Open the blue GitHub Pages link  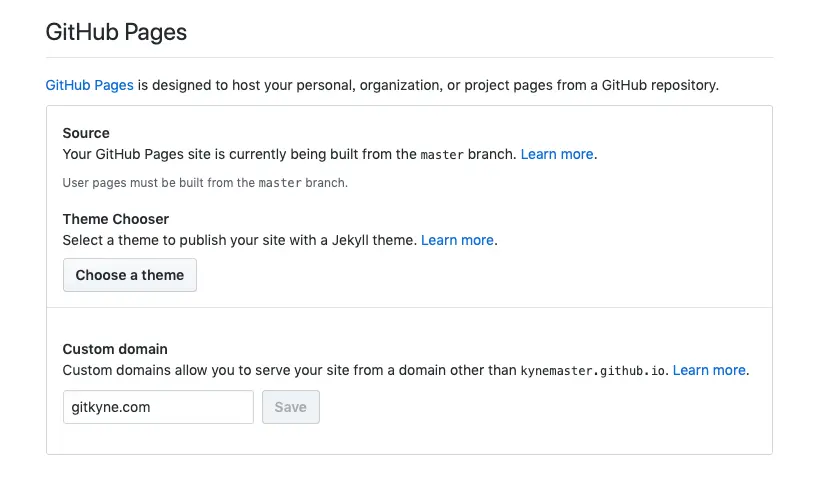(90, 85)
